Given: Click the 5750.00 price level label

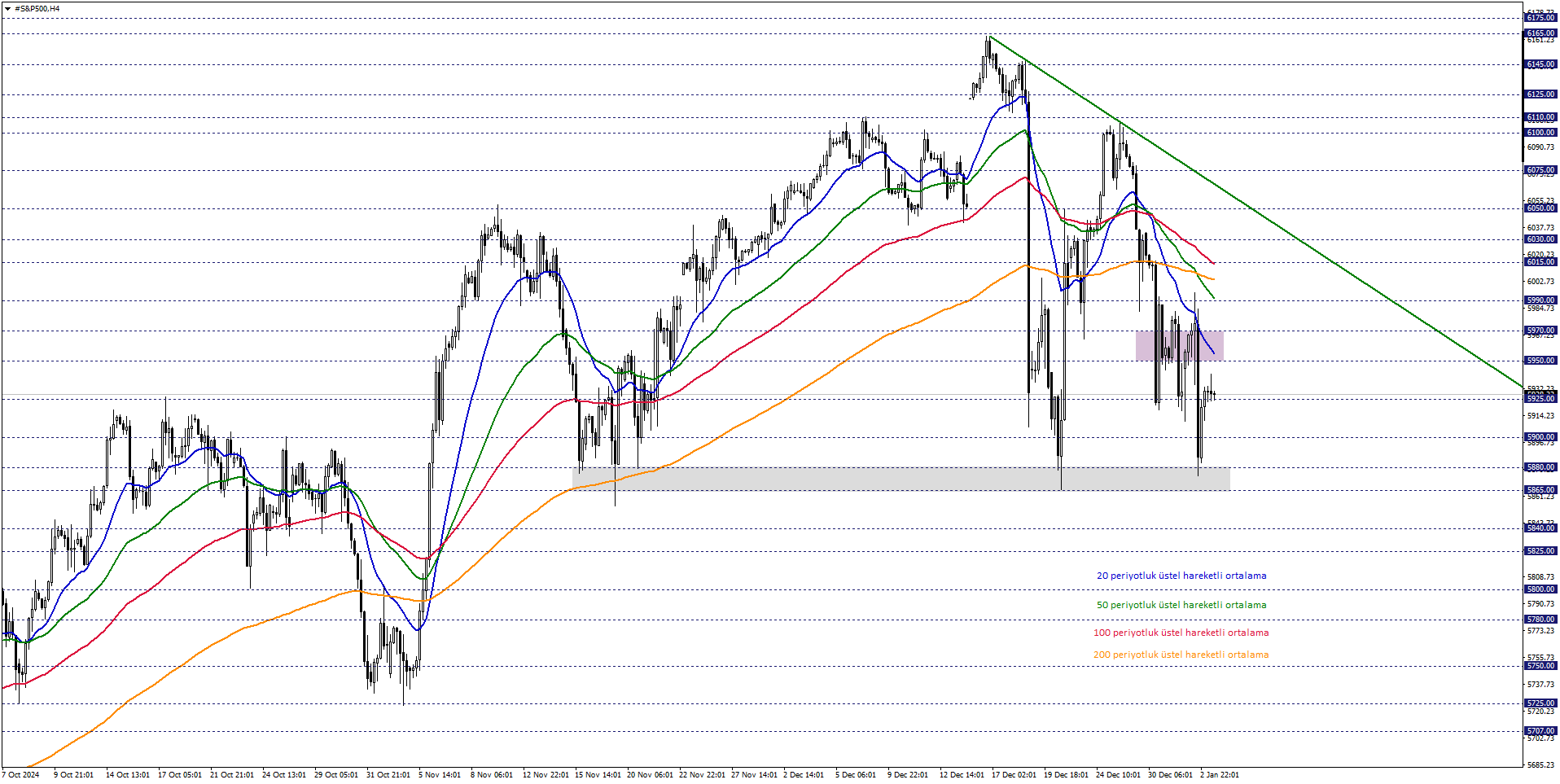Looking at the screenshot, I should [x=1540, y=666].
